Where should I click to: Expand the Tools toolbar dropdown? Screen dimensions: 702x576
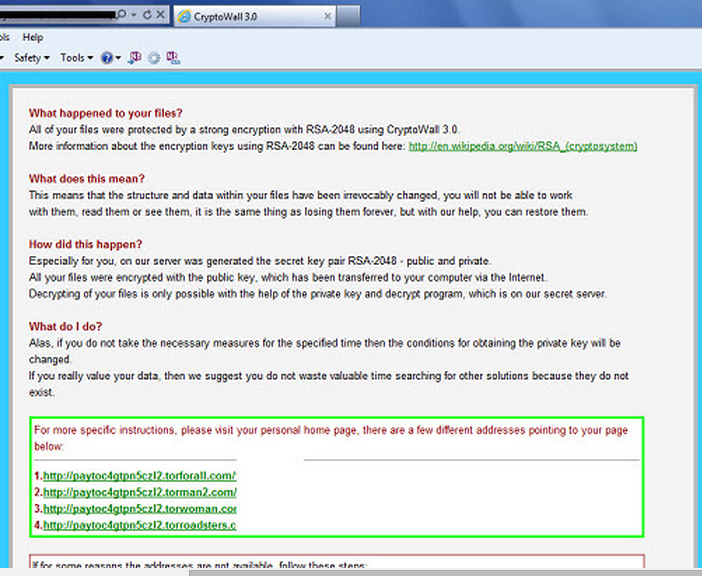[77, 58]
